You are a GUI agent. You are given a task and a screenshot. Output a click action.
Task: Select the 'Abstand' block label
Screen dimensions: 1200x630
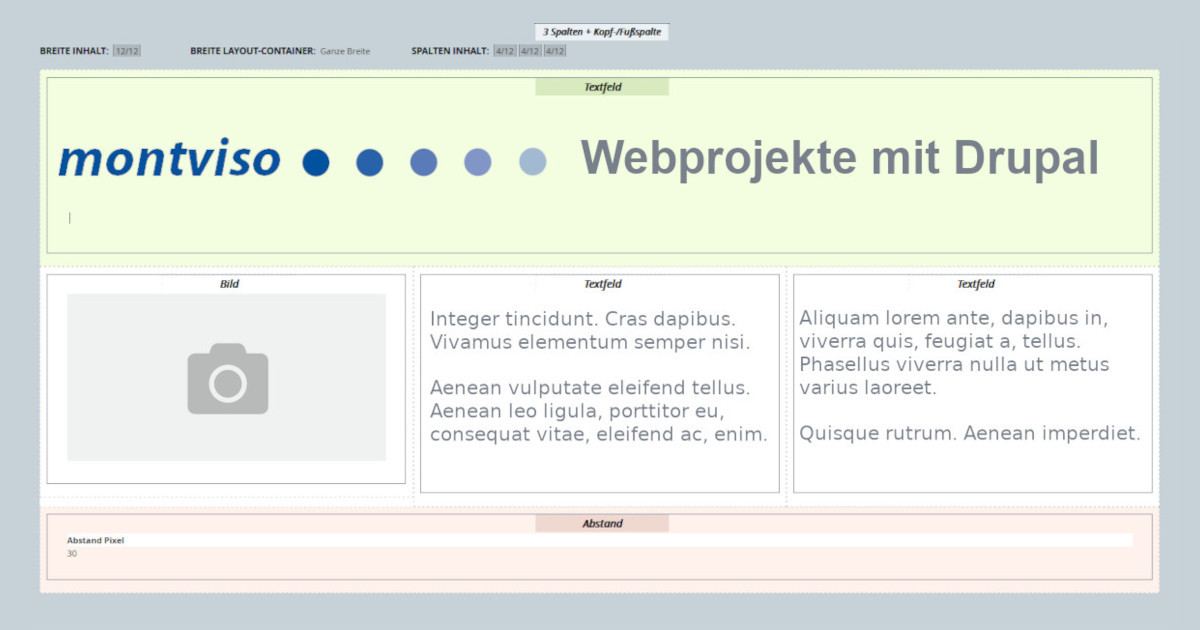pyautogui.click(x=602, y=523)
